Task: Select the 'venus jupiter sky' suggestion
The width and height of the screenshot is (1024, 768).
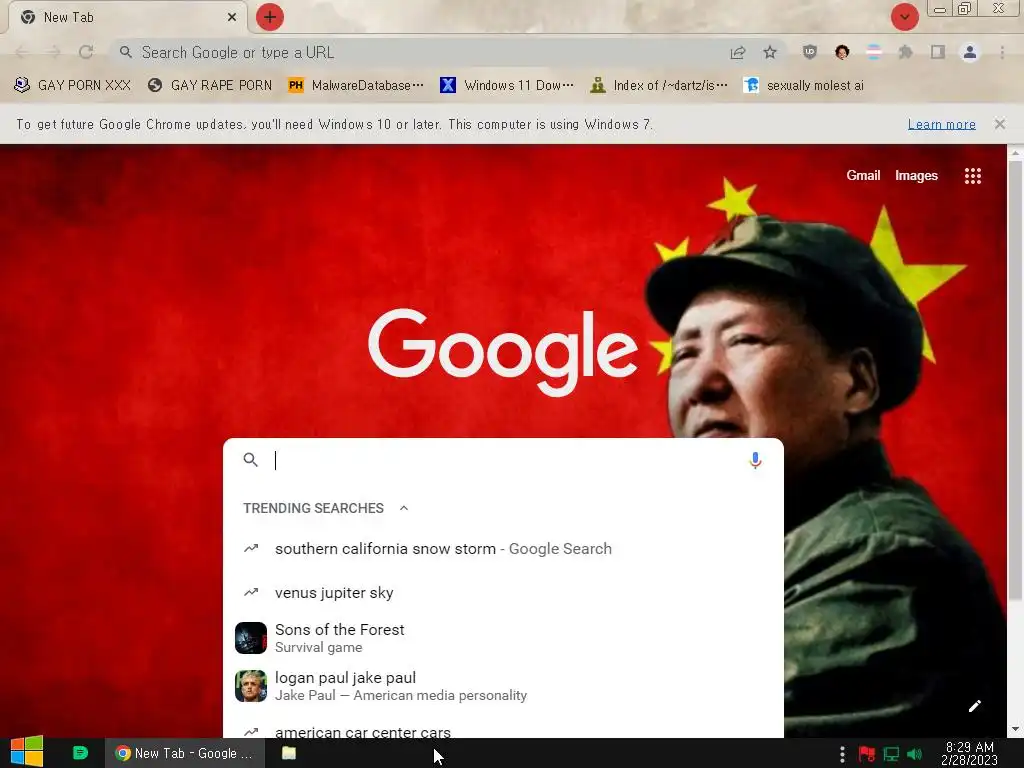Action: coord(503,592)
